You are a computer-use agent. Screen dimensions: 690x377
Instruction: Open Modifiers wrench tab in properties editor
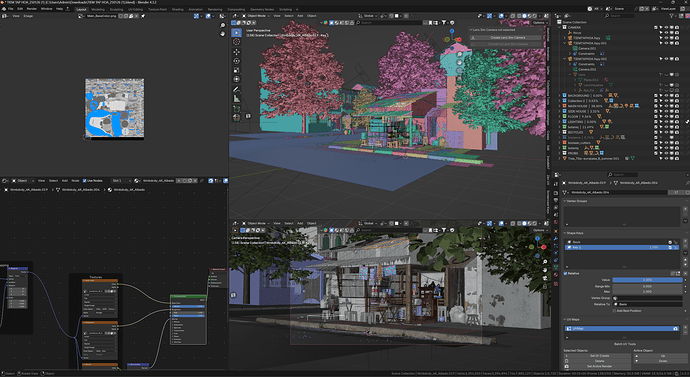(x=556, y=238)
